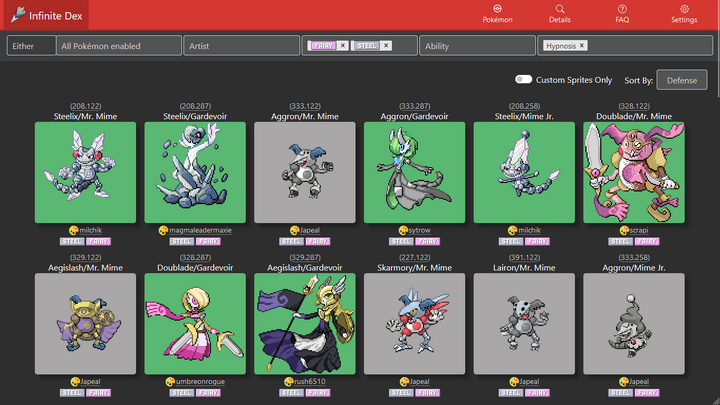The width and height of the screenshot is (720, 405).
Task: Toggle Custom Sprites Only switch
Action: (x=523, y=79)
